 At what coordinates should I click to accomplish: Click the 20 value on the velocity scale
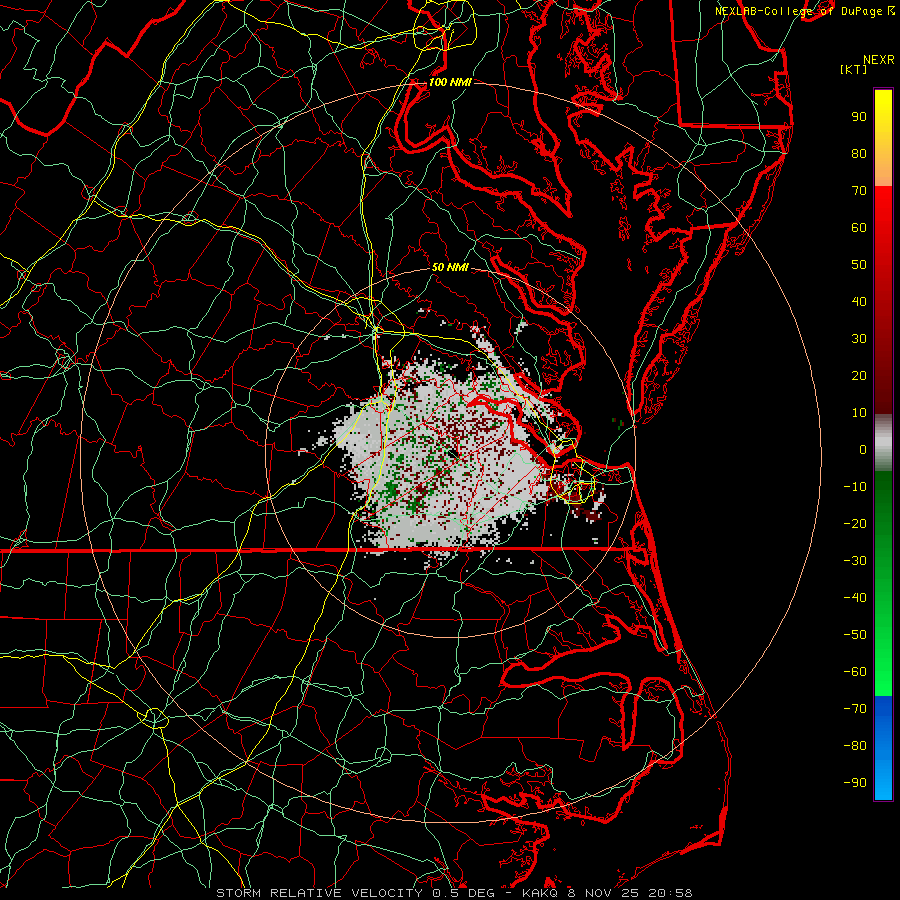[859, 376]
